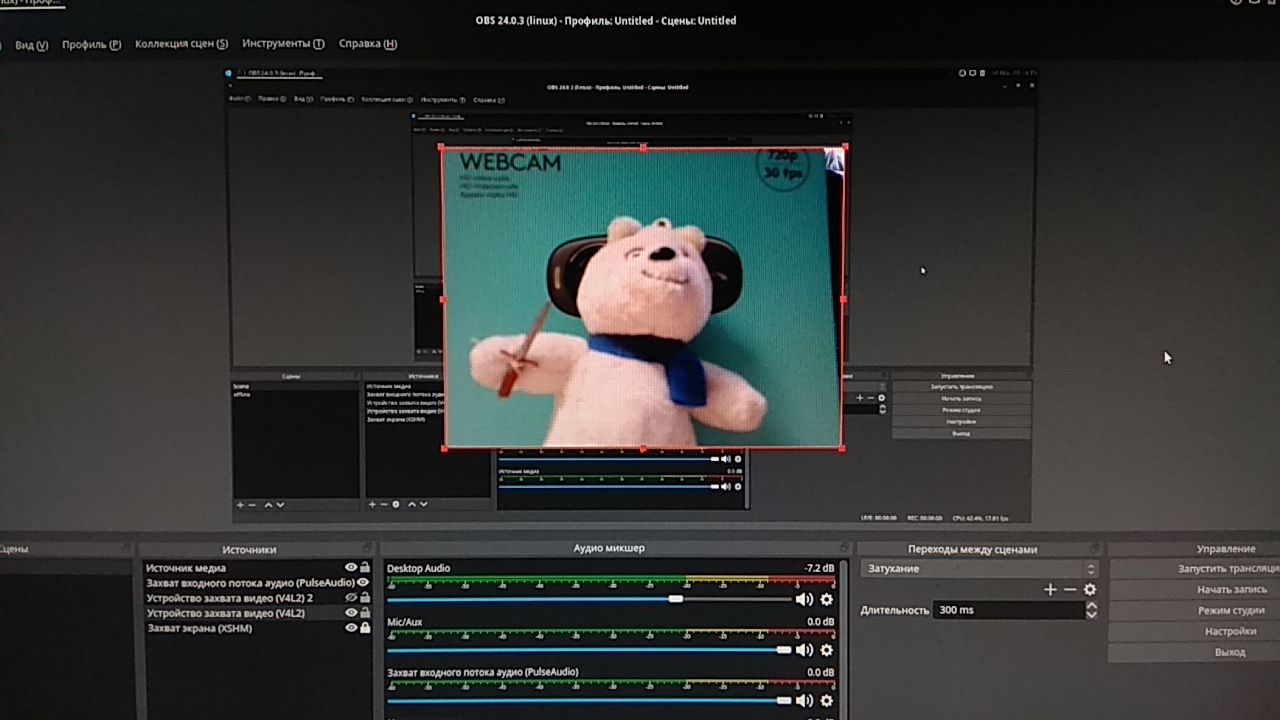The width and height of the screenshot is (1280, 720).
Task: Click Mic/Aux 0.0 dB readout
Action: [x=821, y=622]
